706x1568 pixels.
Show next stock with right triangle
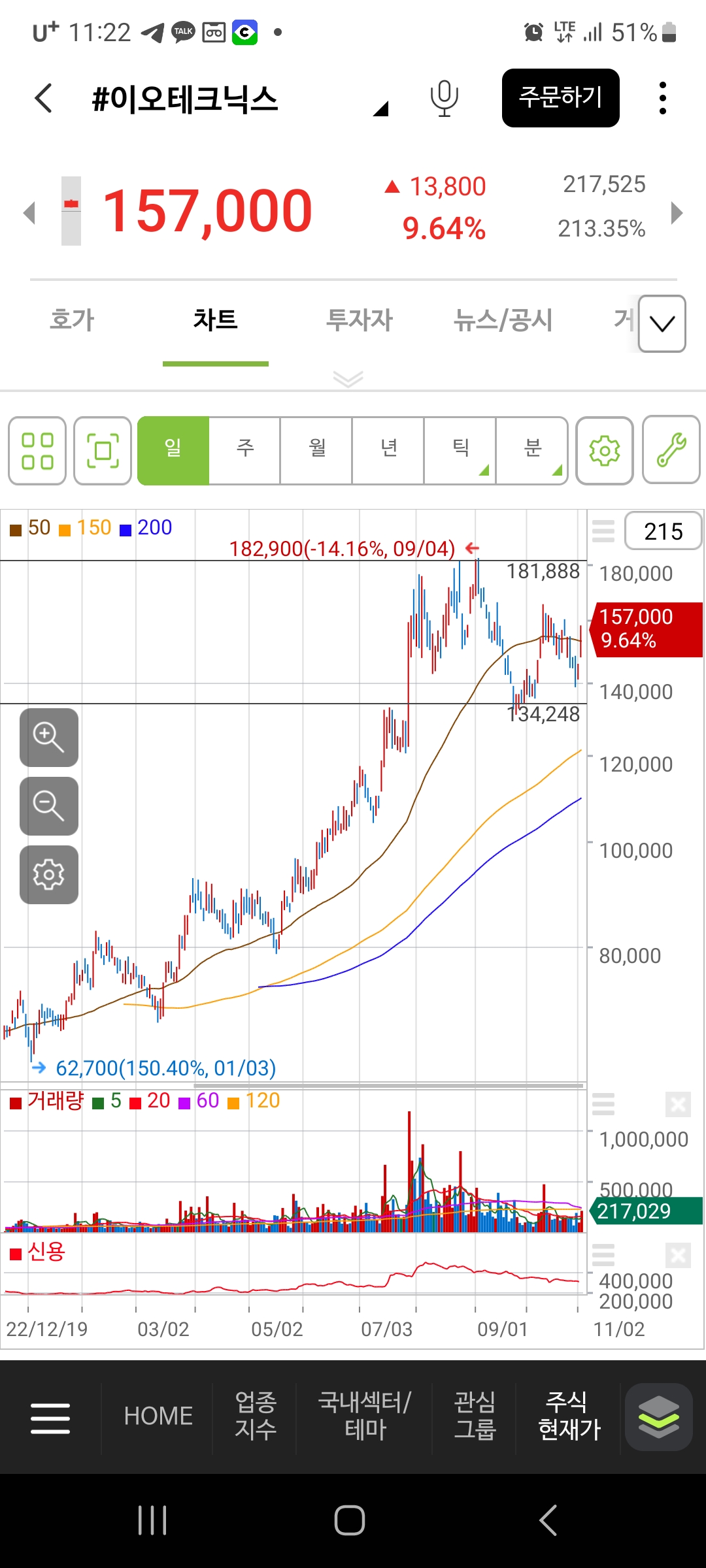(677, 212)
